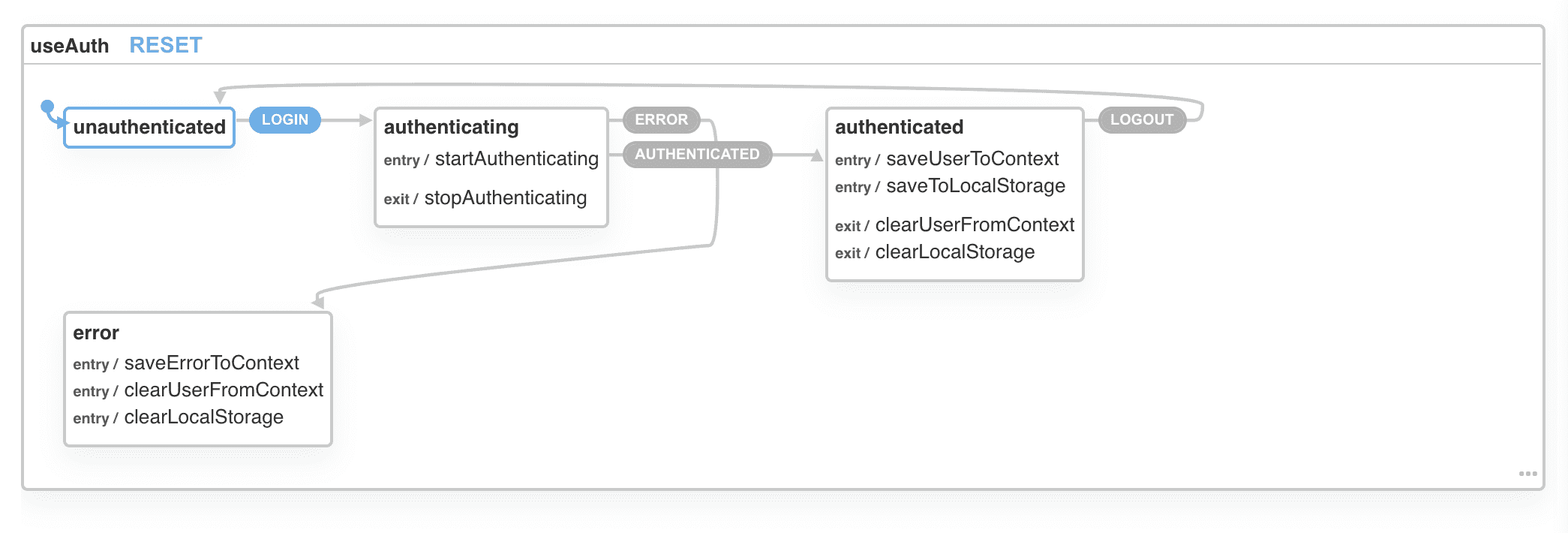Select the error state title
Screen dimensions: 1568x533
click(x=96, y=333)
